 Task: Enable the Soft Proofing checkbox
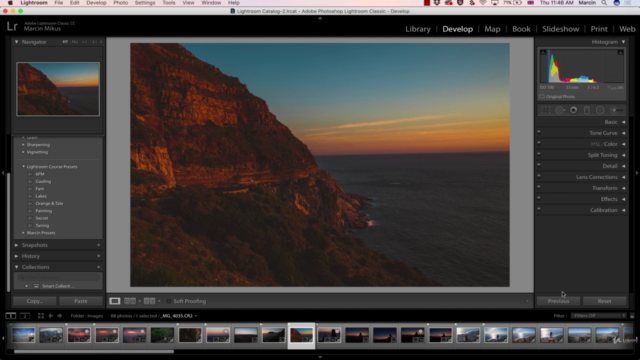tap(169, 301)
